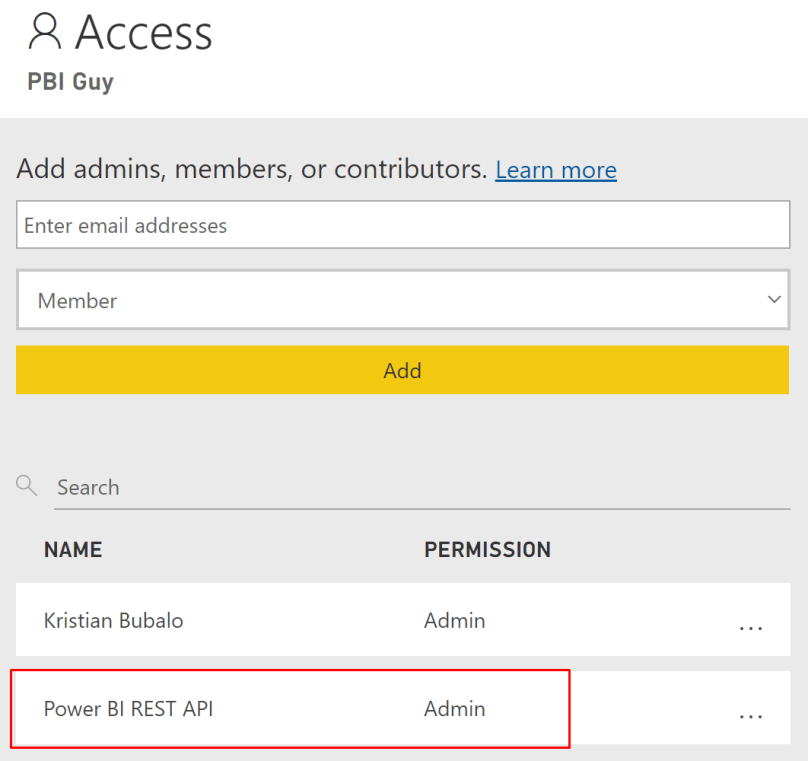Click Admin permission for Kristian Bubalo

tap(454, 620)
